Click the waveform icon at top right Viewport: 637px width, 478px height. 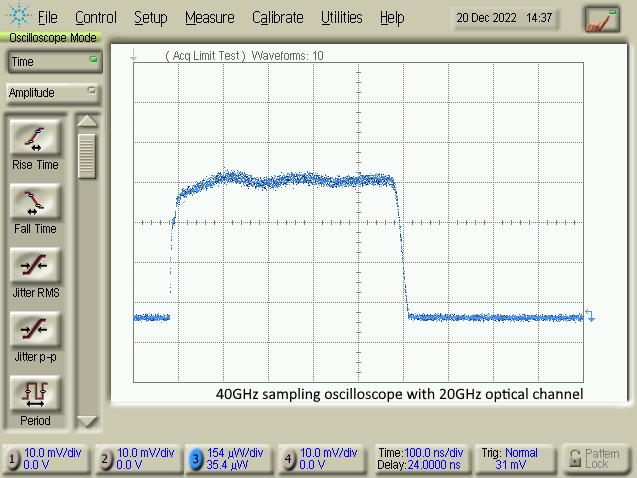pyautogui.click(x=603, y=18)
